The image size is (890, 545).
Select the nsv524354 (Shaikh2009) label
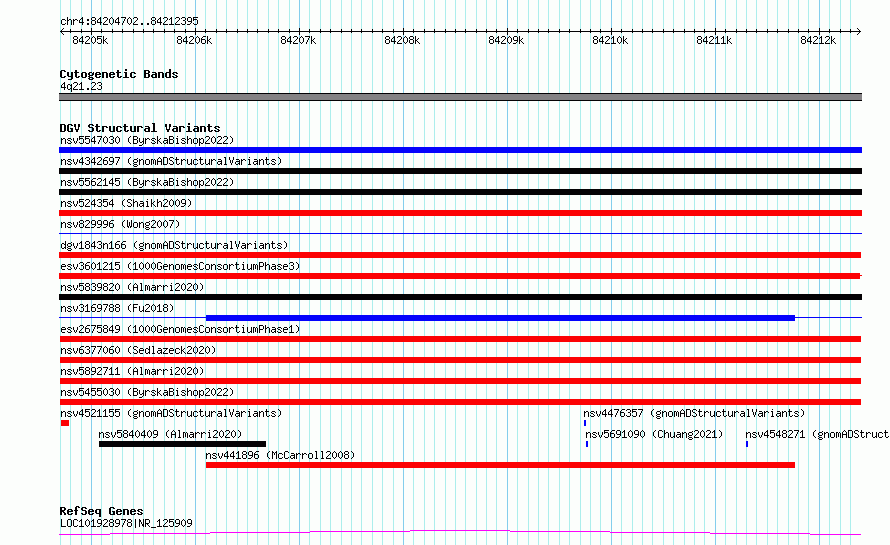126,203
